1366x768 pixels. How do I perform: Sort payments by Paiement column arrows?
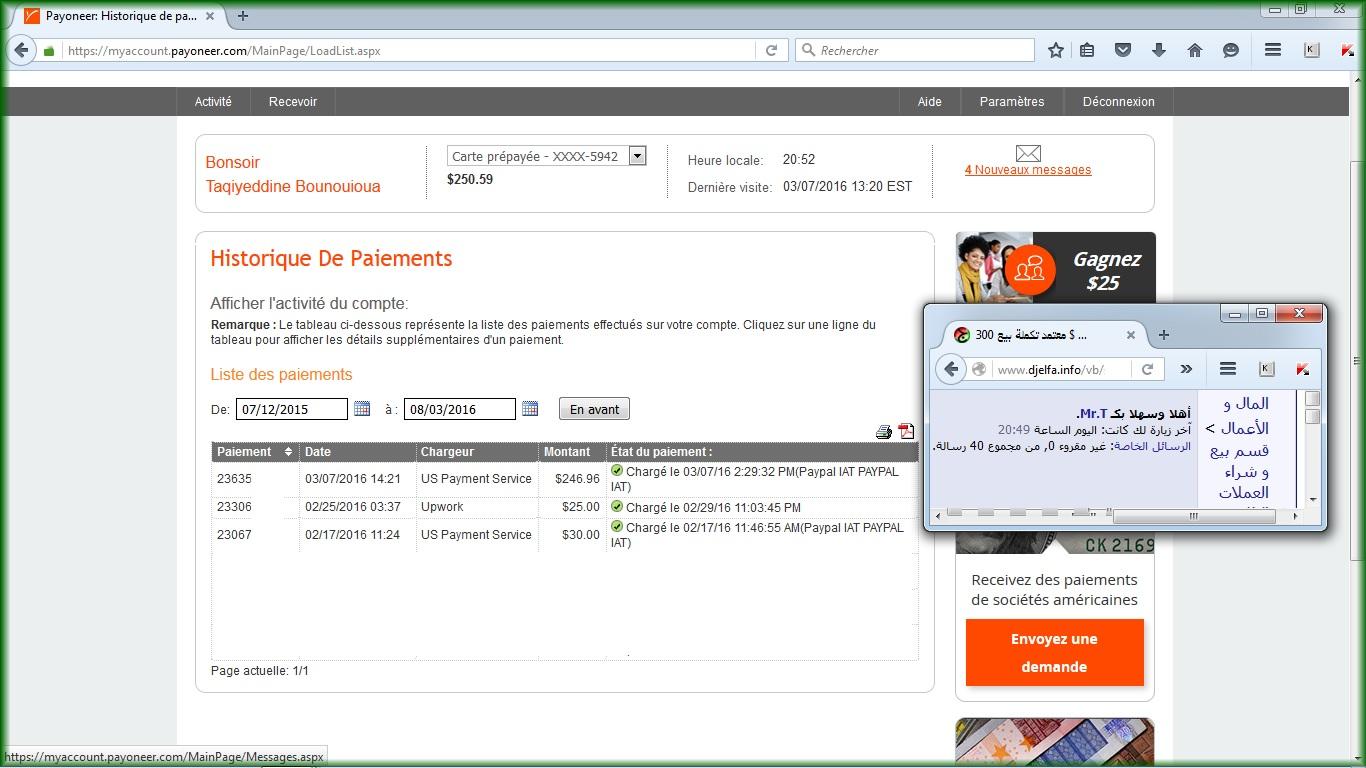point(288,452)
